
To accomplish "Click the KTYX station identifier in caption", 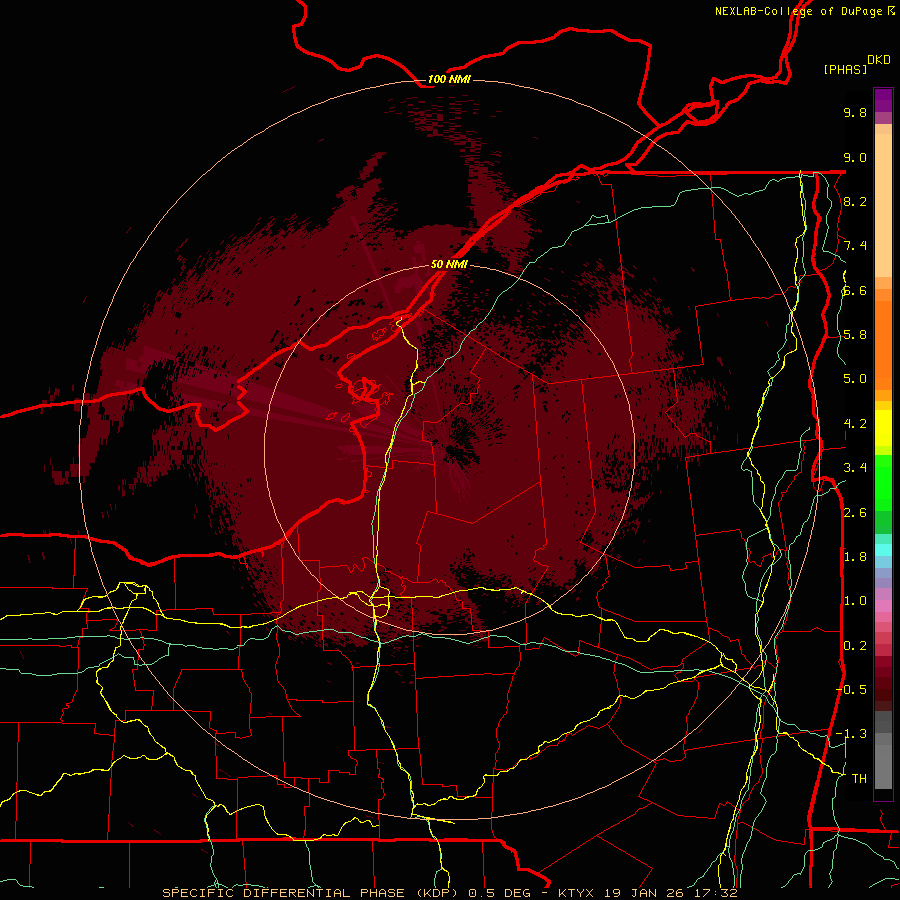I will (x=575, y=893).
